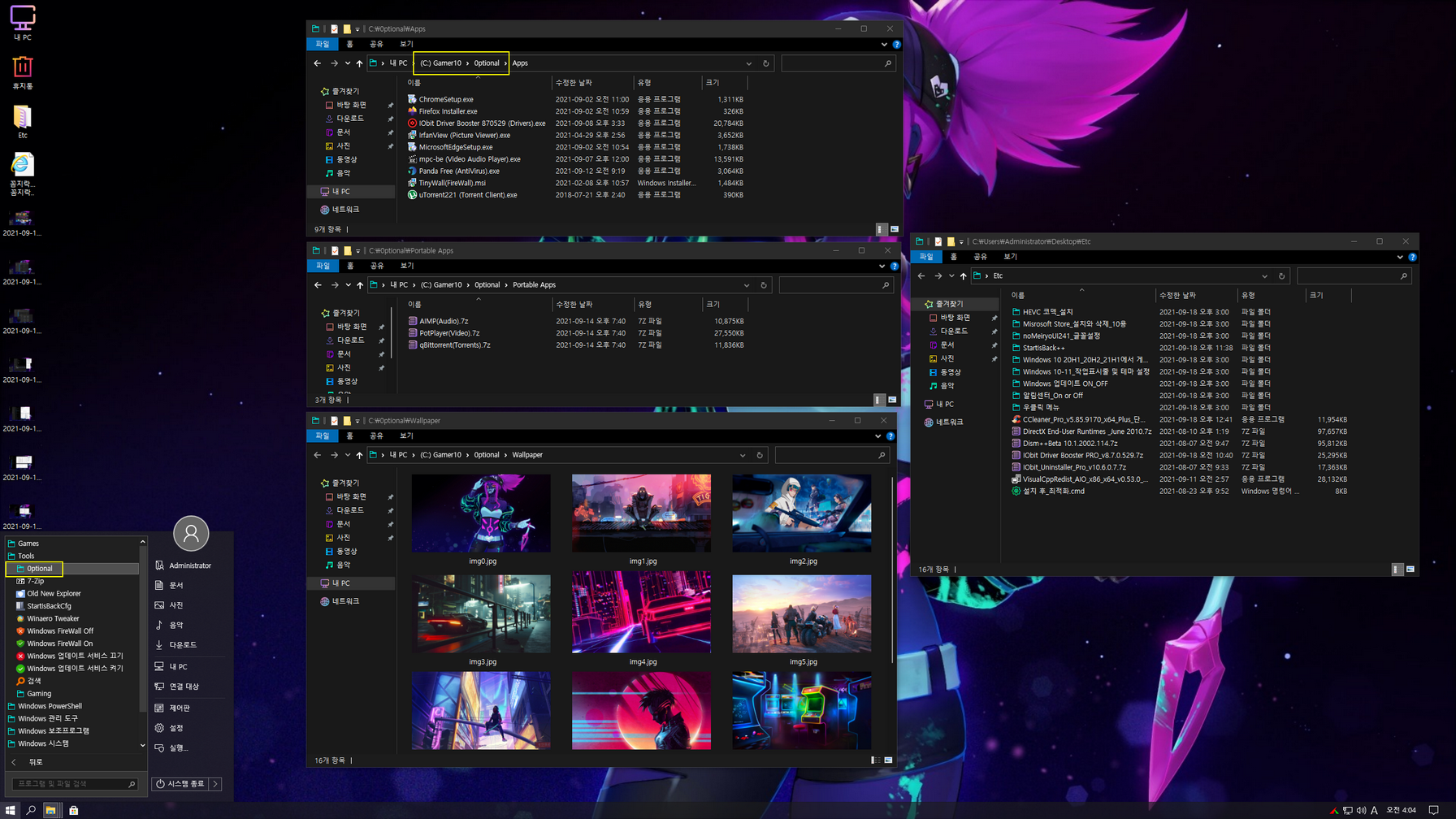Select IObit Driver Booster 870529 installer
The image size is (1456, 819).
482,123
